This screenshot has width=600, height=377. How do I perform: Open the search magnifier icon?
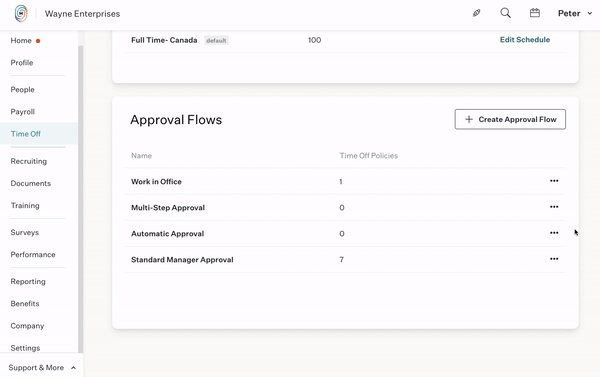point(505,13)
